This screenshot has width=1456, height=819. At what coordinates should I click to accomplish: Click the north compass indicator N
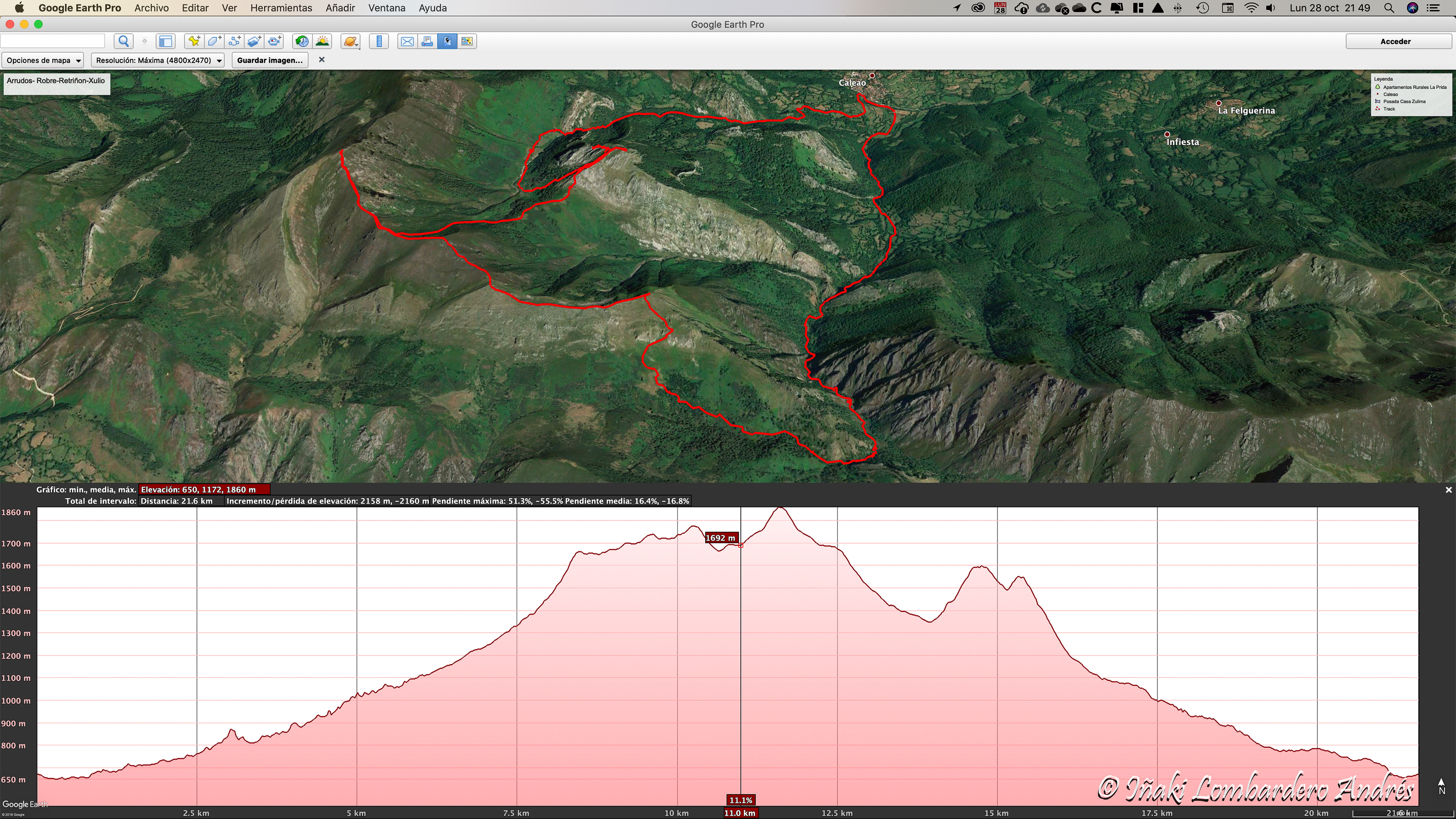(1441, 786)
